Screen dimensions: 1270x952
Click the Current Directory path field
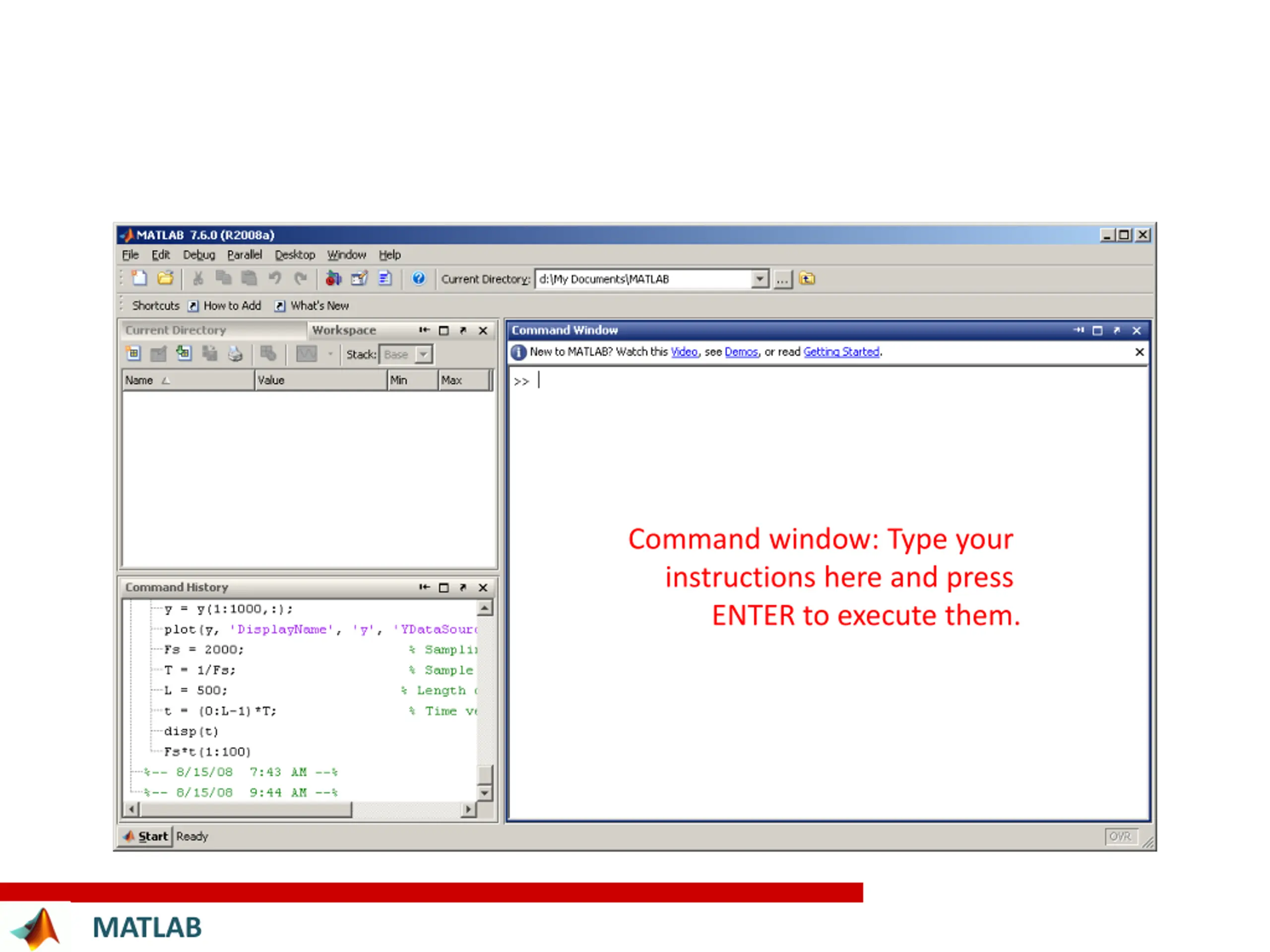point(643,280)
